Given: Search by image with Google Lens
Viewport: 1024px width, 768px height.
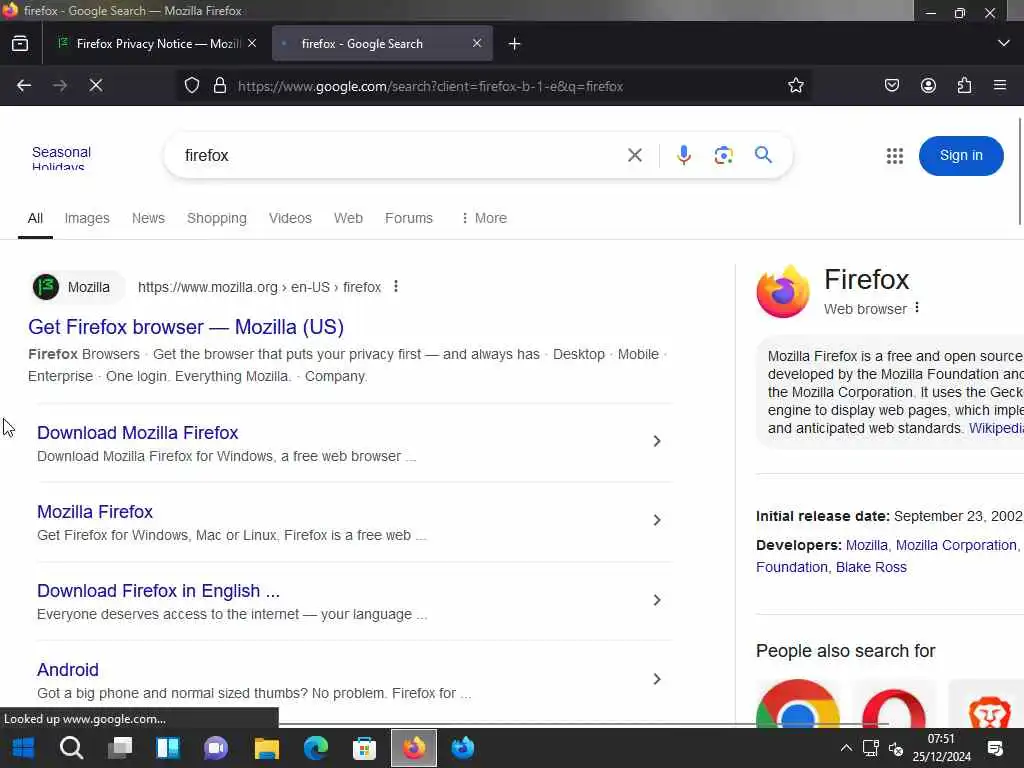Looking at the screenshot, I should click(x=723, y=155).
